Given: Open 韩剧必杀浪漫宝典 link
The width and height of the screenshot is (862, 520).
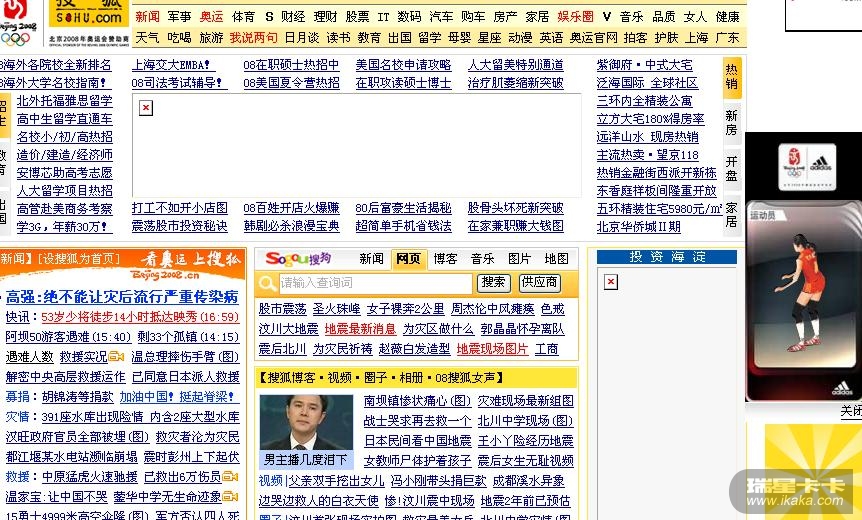Looking at the screenshot, I should 292,226.
